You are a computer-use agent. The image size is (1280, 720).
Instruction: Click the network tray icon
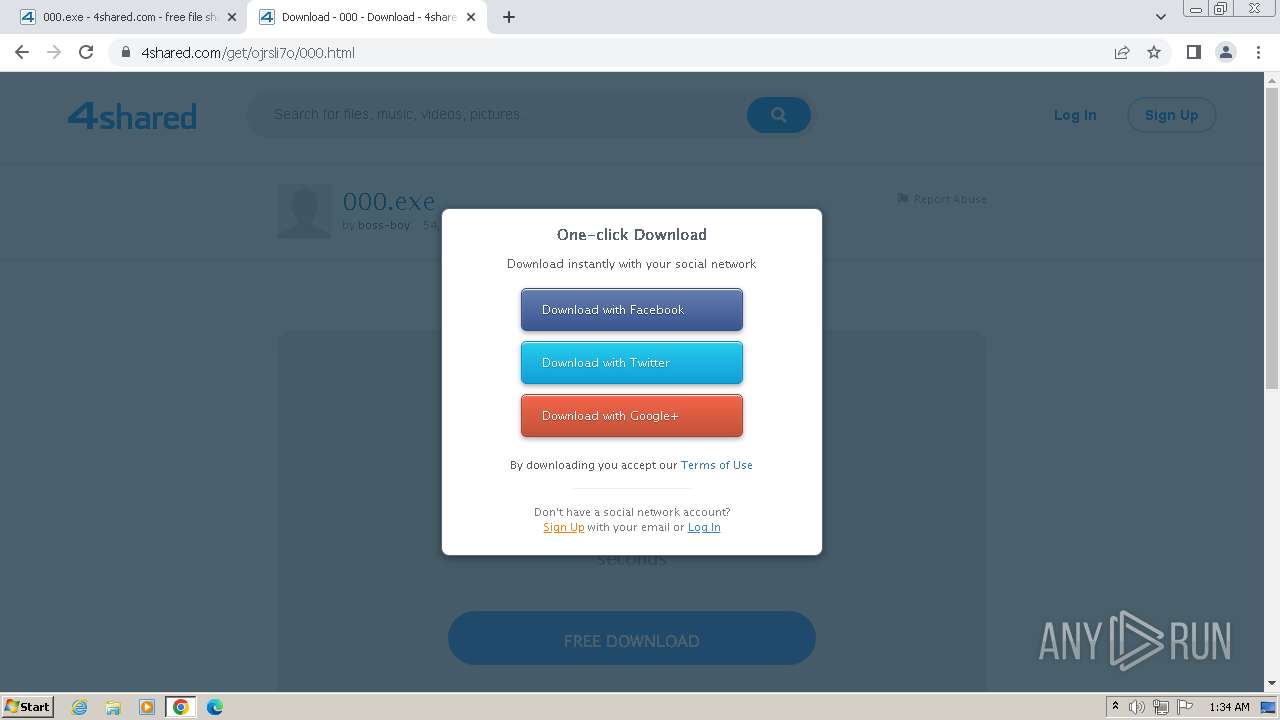(1161, 707)
